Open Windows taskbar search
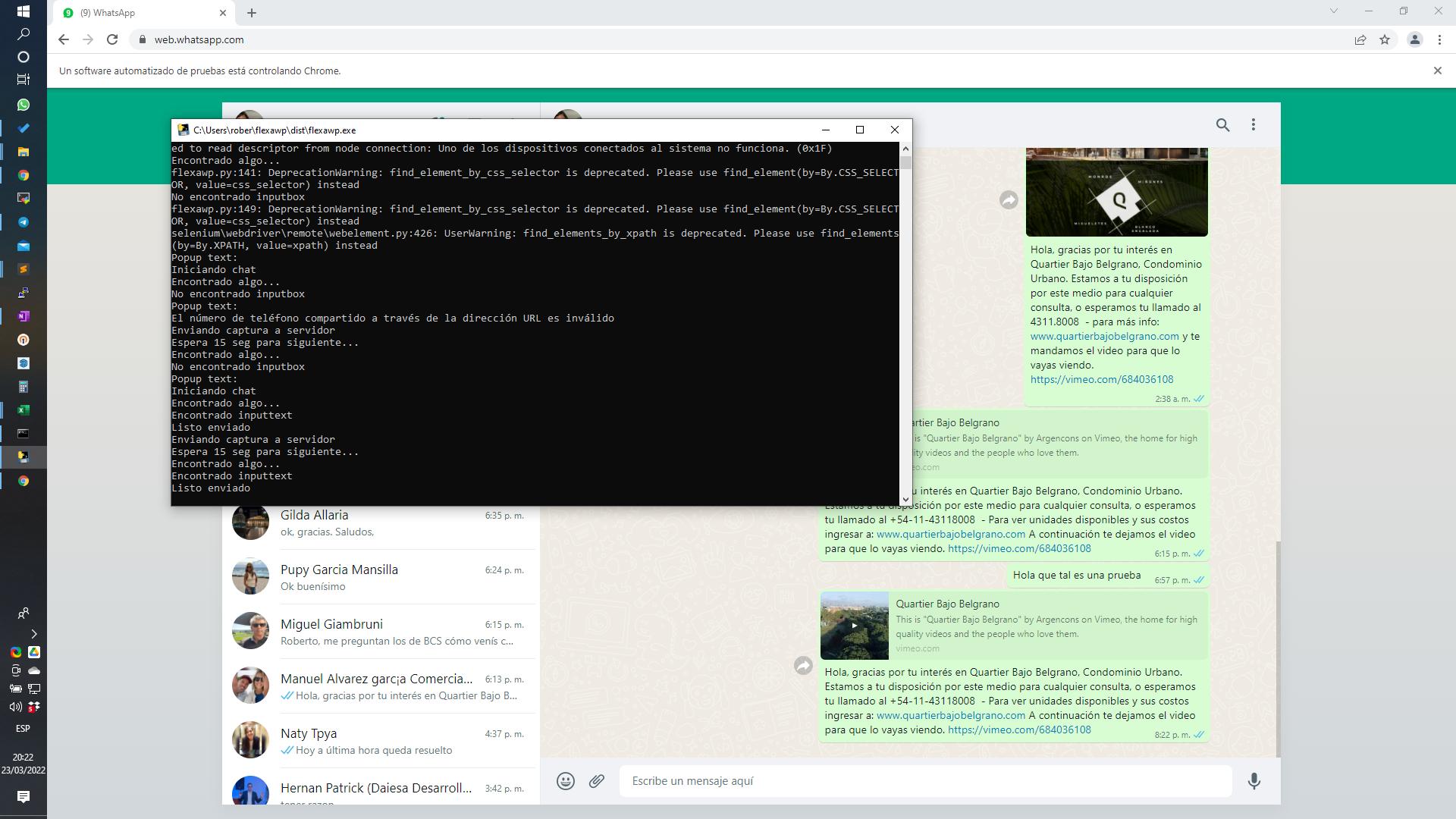1456x819 pixels. (x=23, y=34)
